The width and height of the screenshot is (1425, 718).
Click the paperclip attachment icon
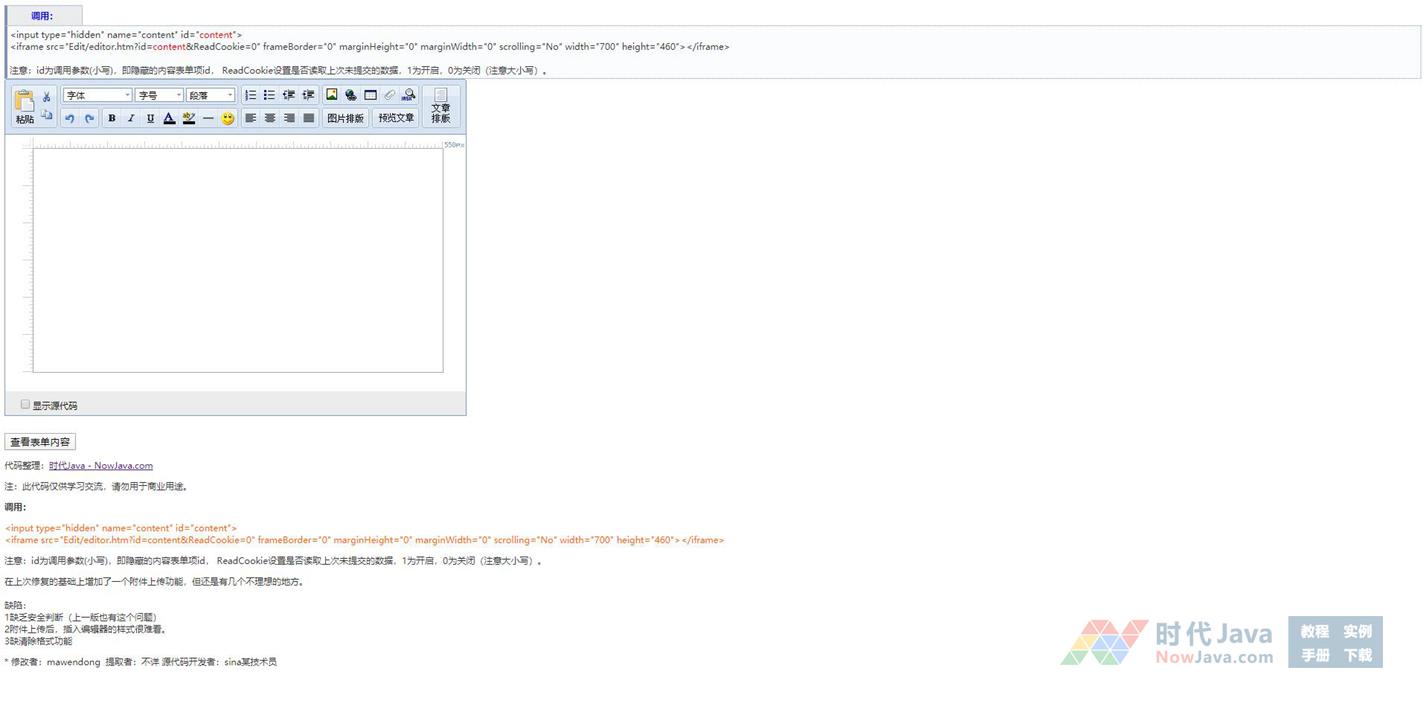389,95
